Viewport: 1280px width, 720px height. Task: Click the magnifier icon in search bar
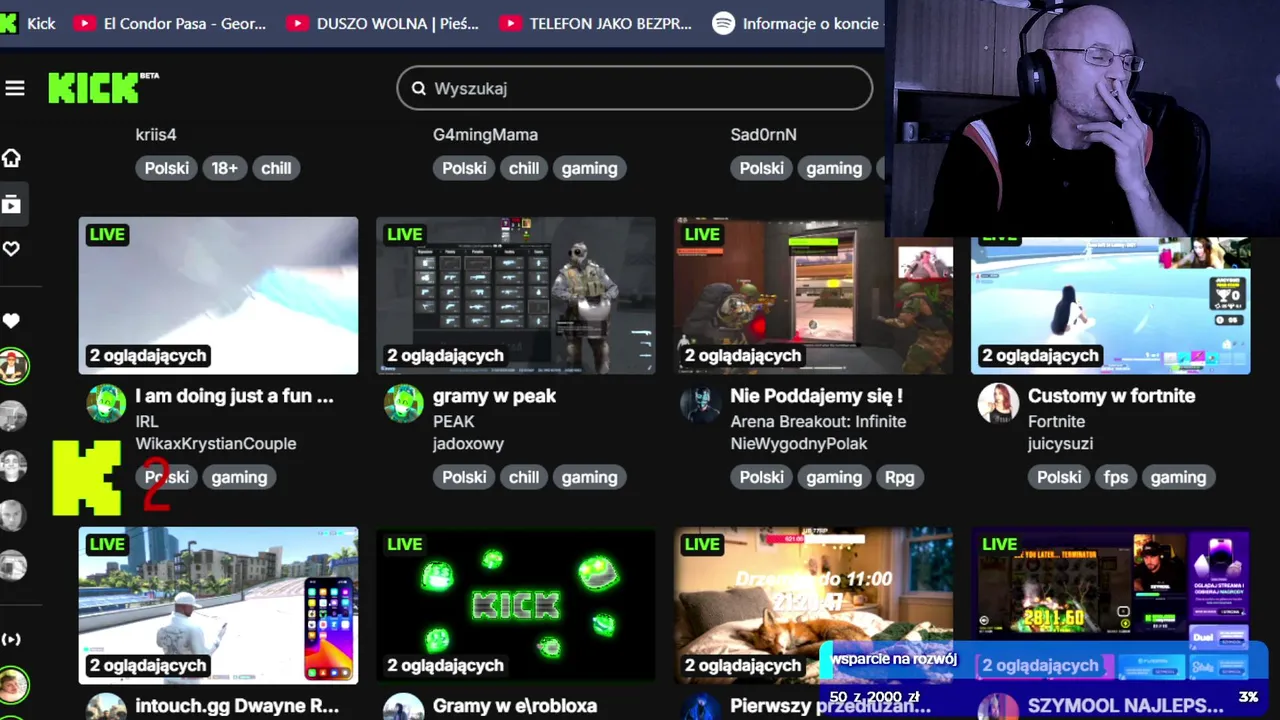click(418, 88)
